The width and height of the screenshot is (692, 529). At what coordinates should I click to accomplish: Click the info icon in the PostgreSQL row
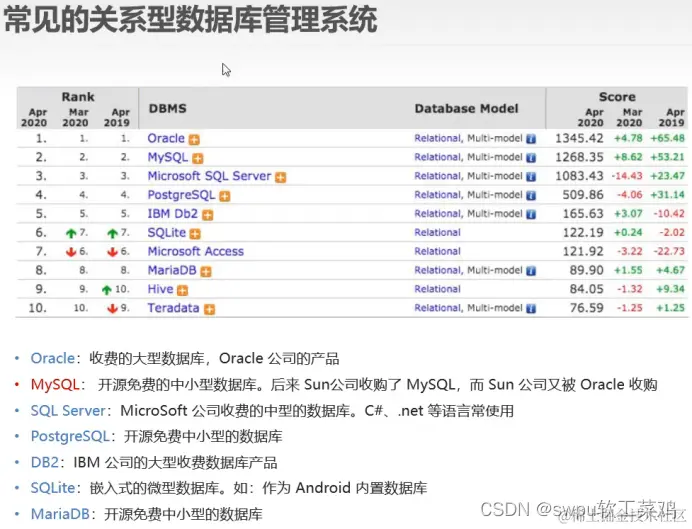click(x=531, y=195)
